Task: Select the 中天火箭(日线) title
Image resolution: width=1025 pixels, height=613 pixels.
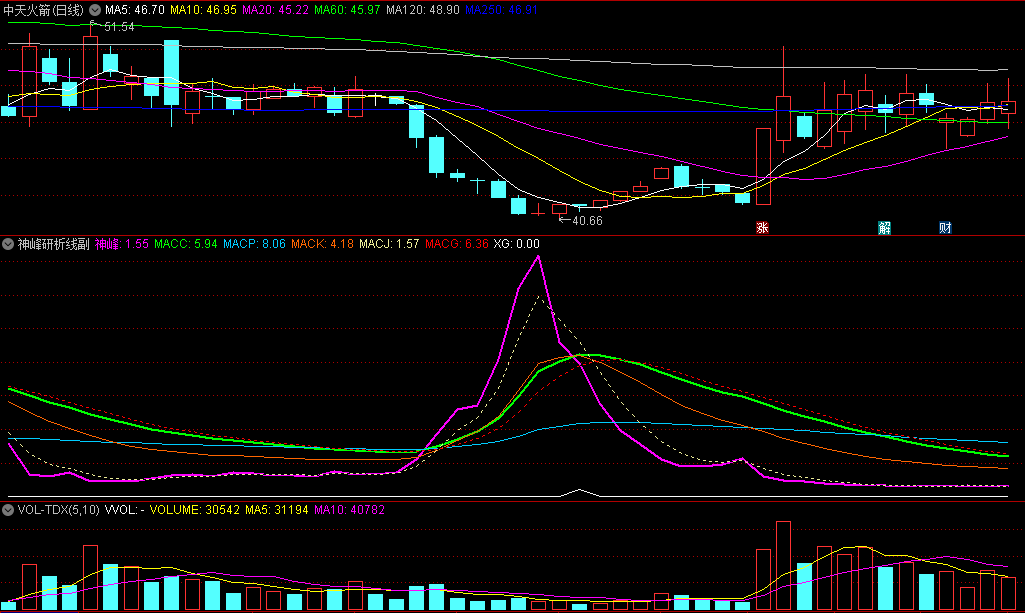Action: [x=44, y=10]
